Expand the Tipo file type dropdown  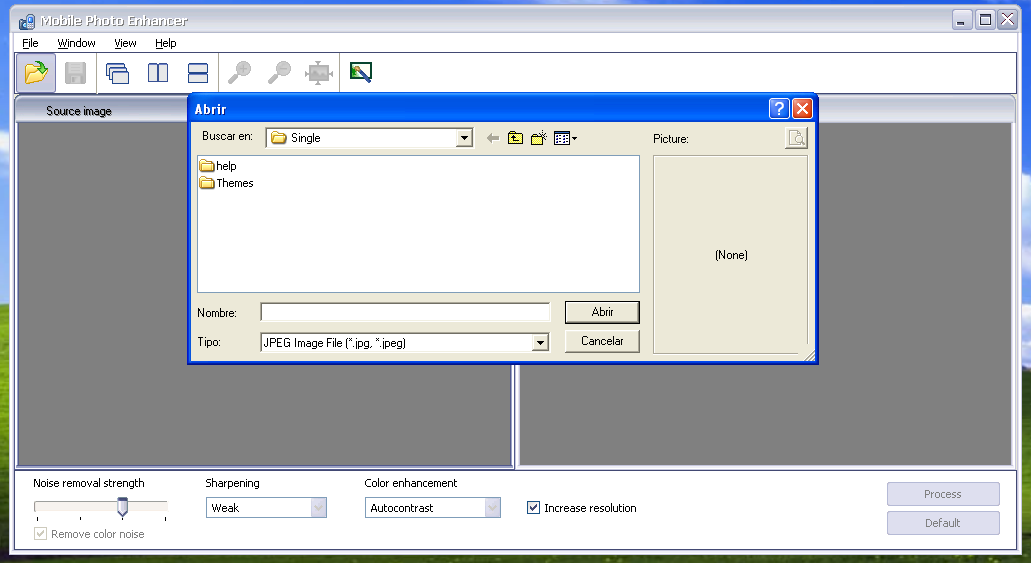click(x=540, y=343)
